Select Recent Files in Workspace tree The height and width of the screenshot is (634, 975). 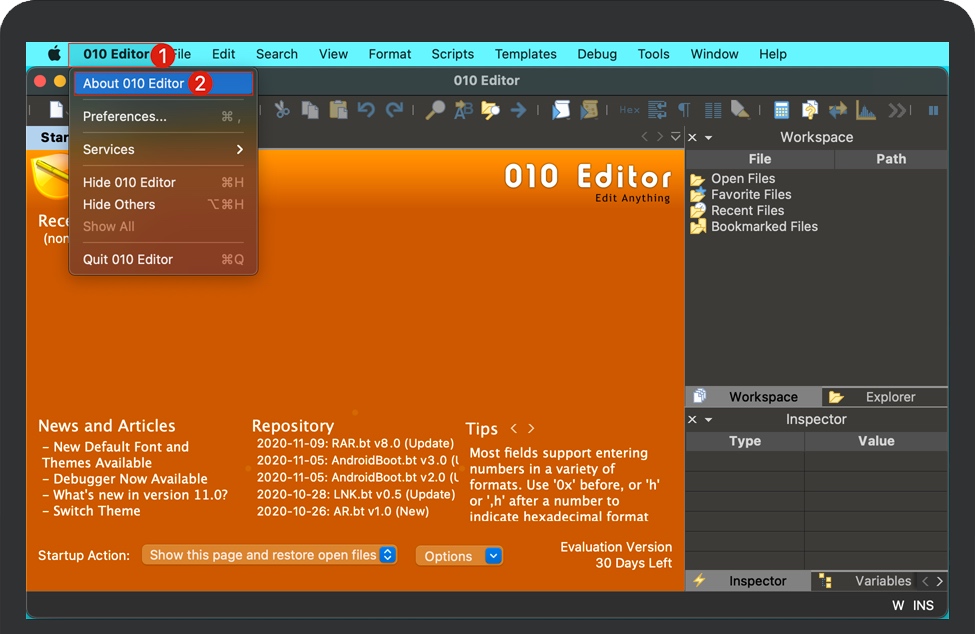pyautogui.click(x=747, y=211)
